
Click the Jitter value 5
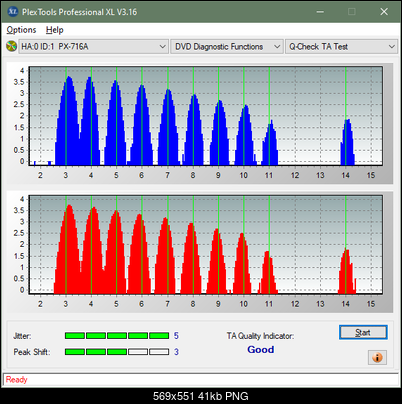pyautogui.click(x=176, y=336)
